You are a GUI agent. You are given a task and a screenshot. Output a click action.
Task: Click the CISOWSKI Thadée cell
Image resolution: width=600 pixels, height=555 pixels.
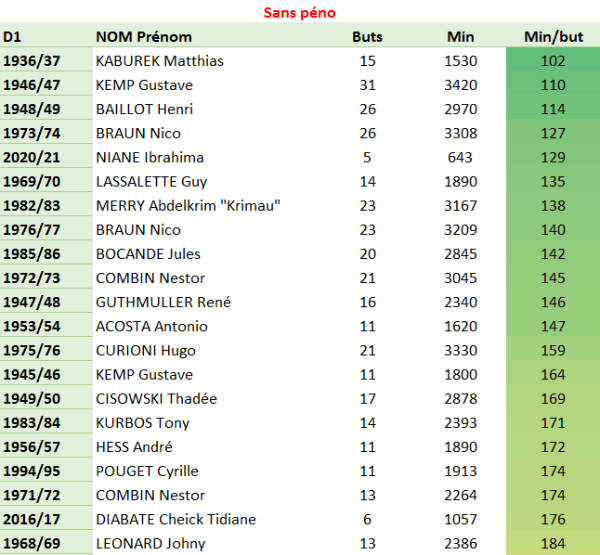(156, 399)
